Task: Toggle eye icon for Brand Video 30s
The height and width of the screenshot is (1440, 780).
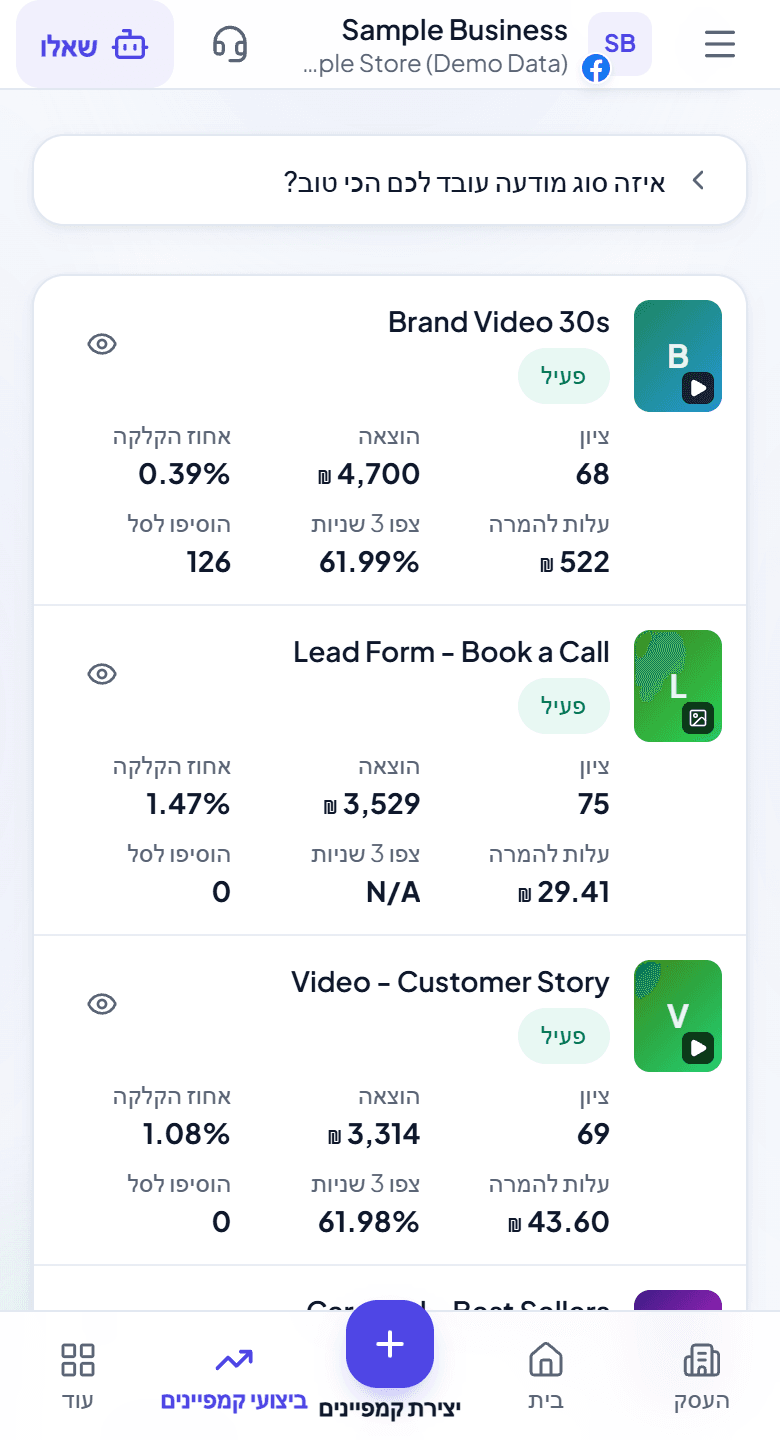Action: coord(102,344)
